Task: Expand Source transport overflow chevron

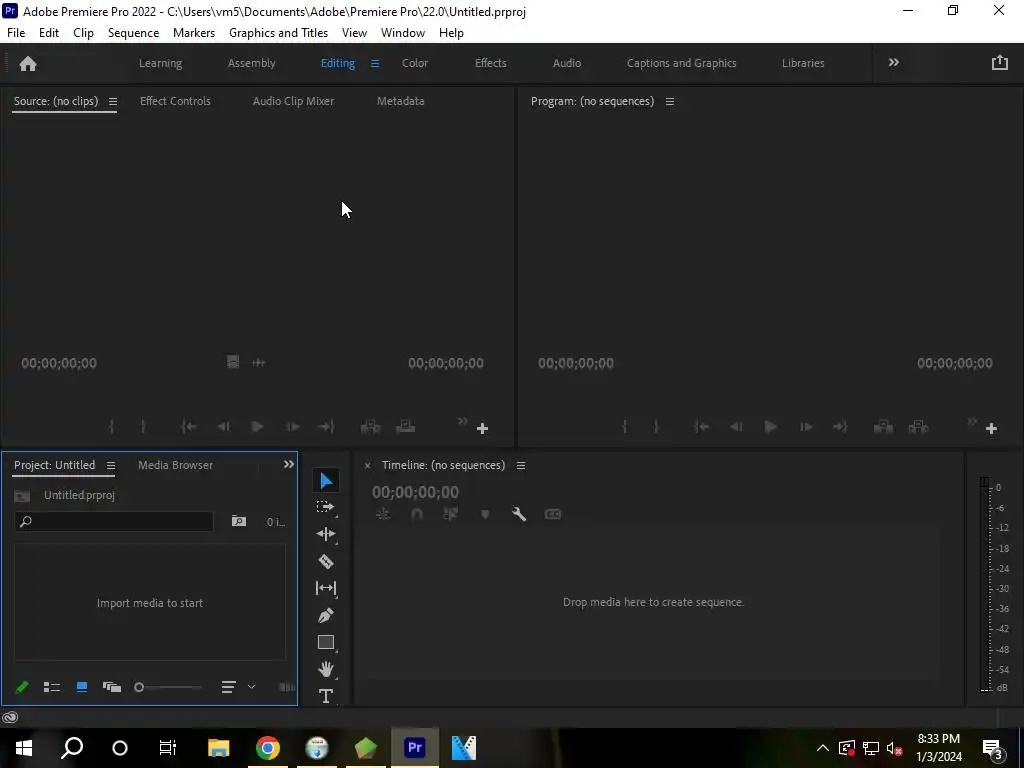Action: 462,421
